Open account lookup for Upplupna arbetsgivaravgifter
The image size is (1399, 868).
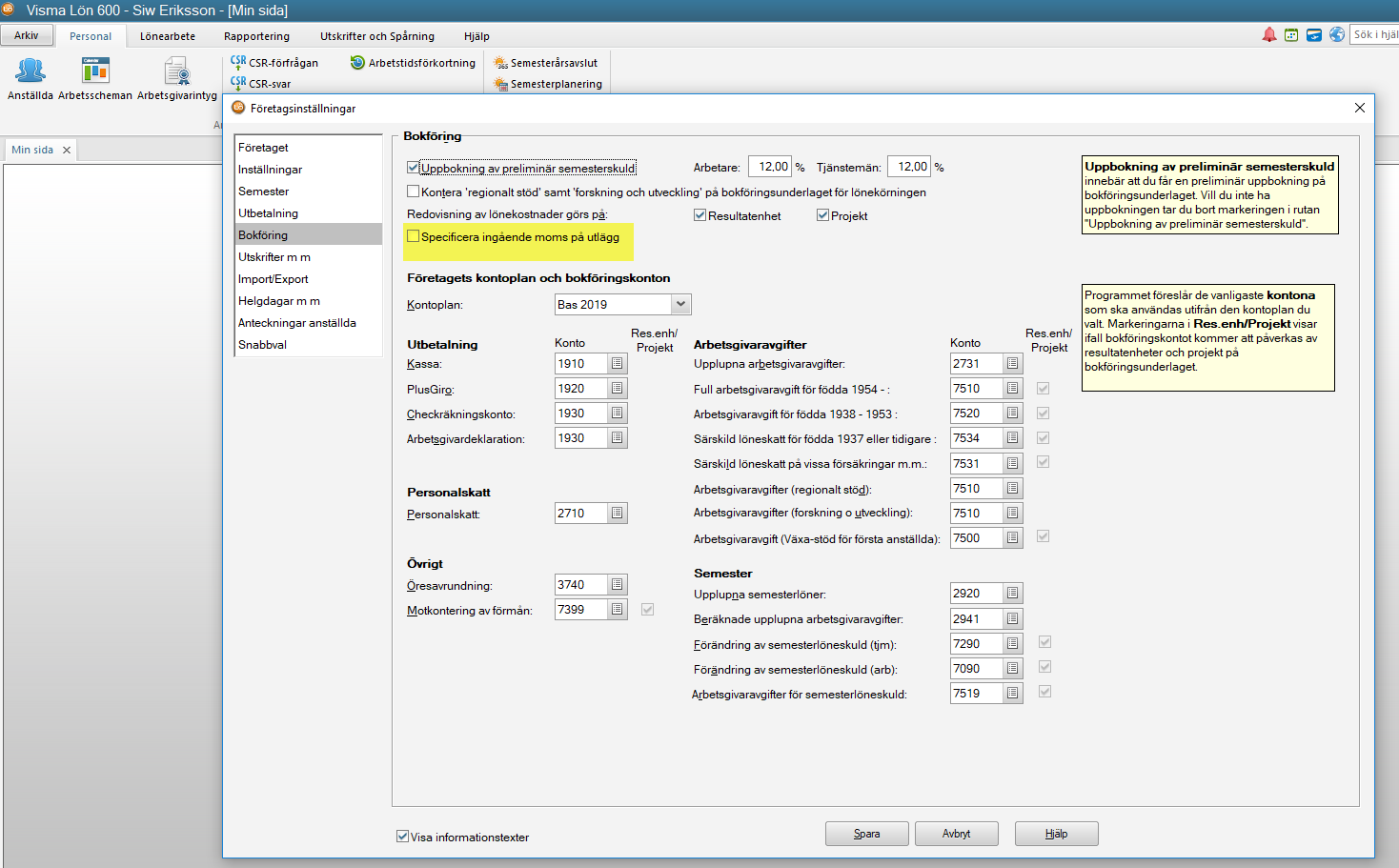1013,364
